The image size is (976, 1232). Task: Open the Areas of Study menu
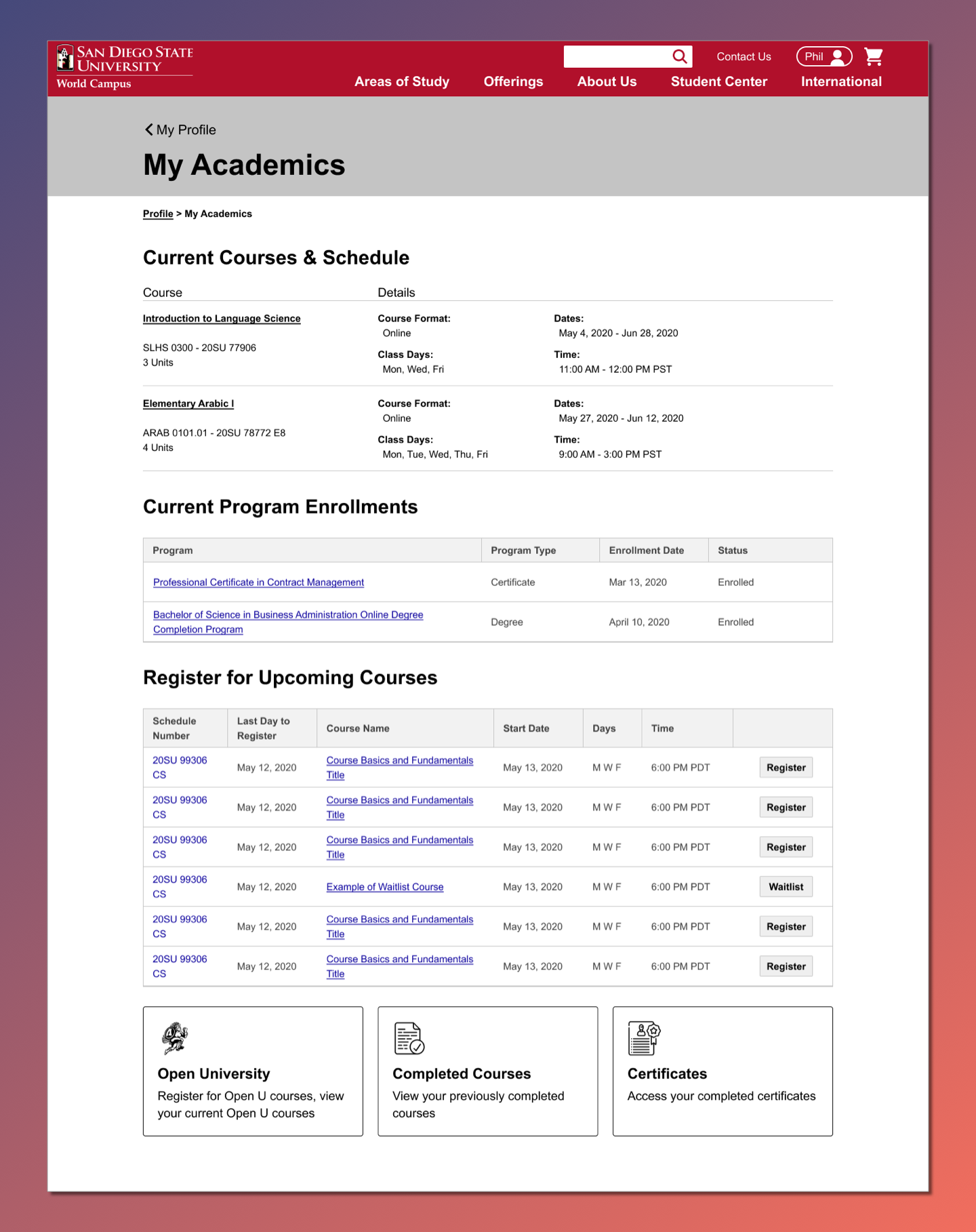402,81
